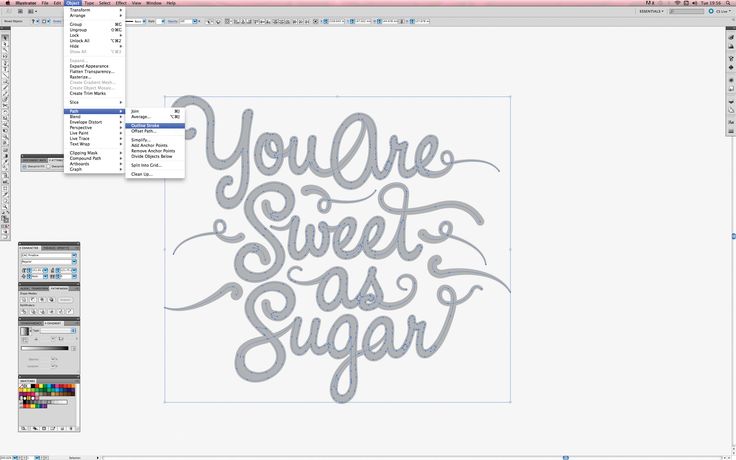The width and height of the screenshot is (736, 460).
Task: Click Delete Swatch trash icon in Swatches panel
Action: pos(71,429)
